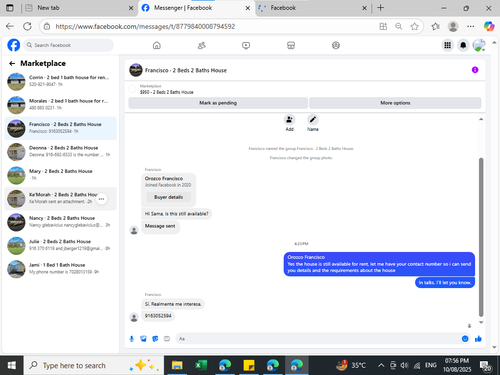
Task: Open the Windows notification center icon
Action: [486, 366]
